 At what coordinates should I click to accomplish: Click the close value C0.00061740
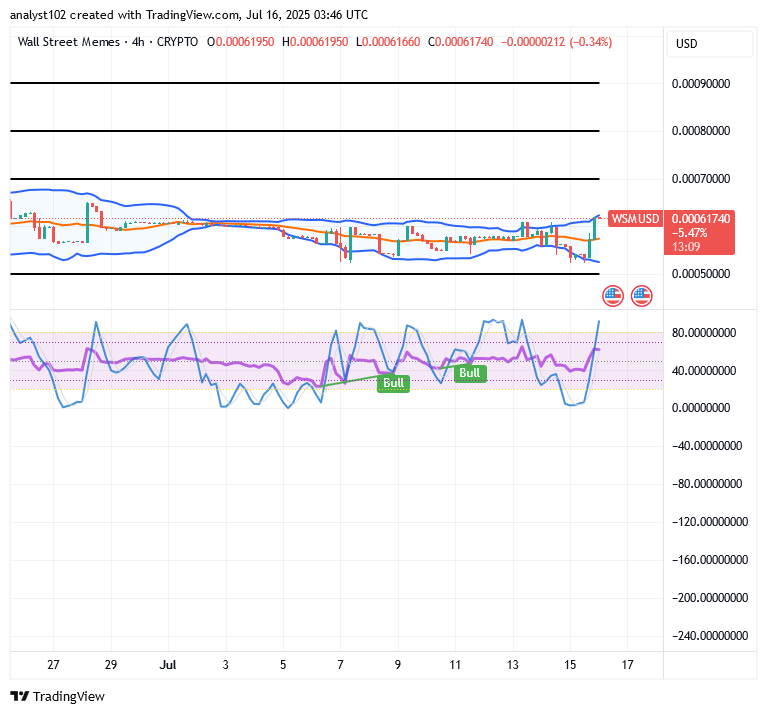pyautogui.click(x=460, y=42)
